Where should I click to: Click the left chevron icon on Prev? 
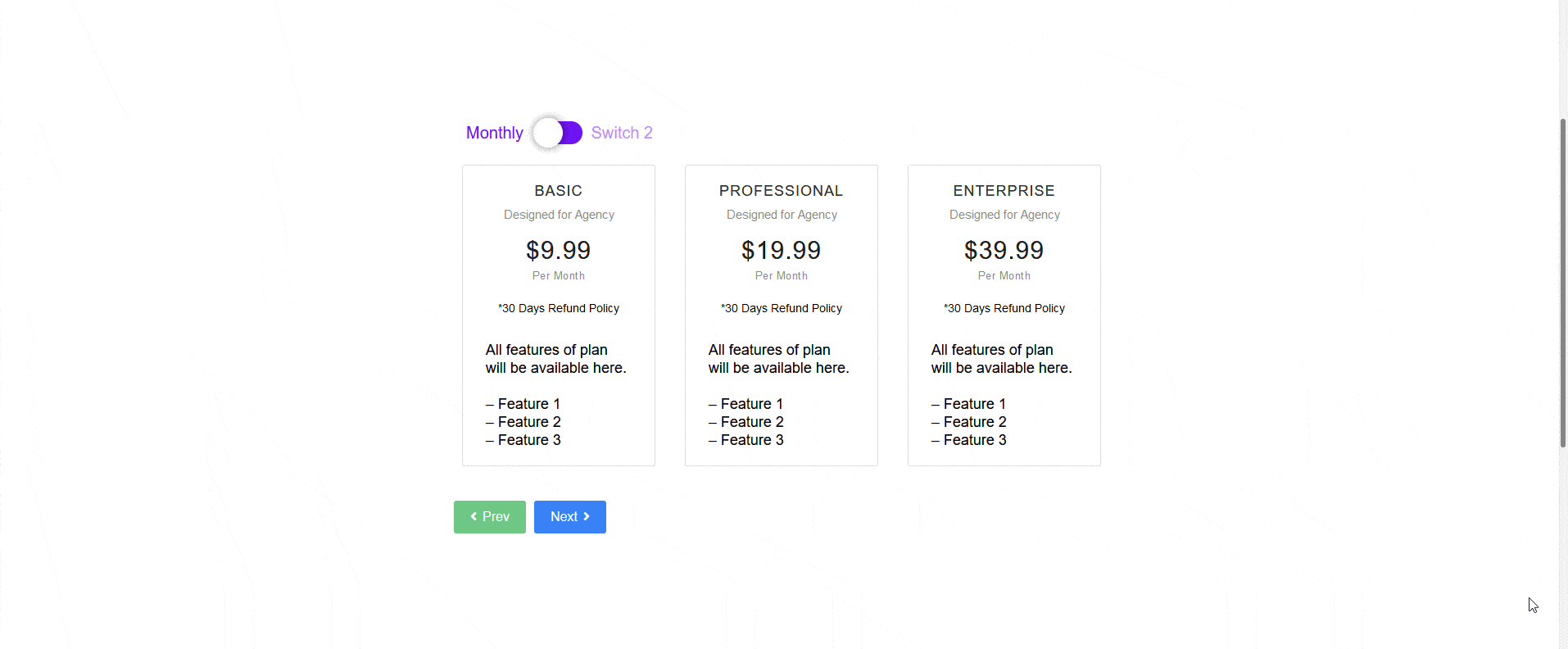tap(474, 516)
